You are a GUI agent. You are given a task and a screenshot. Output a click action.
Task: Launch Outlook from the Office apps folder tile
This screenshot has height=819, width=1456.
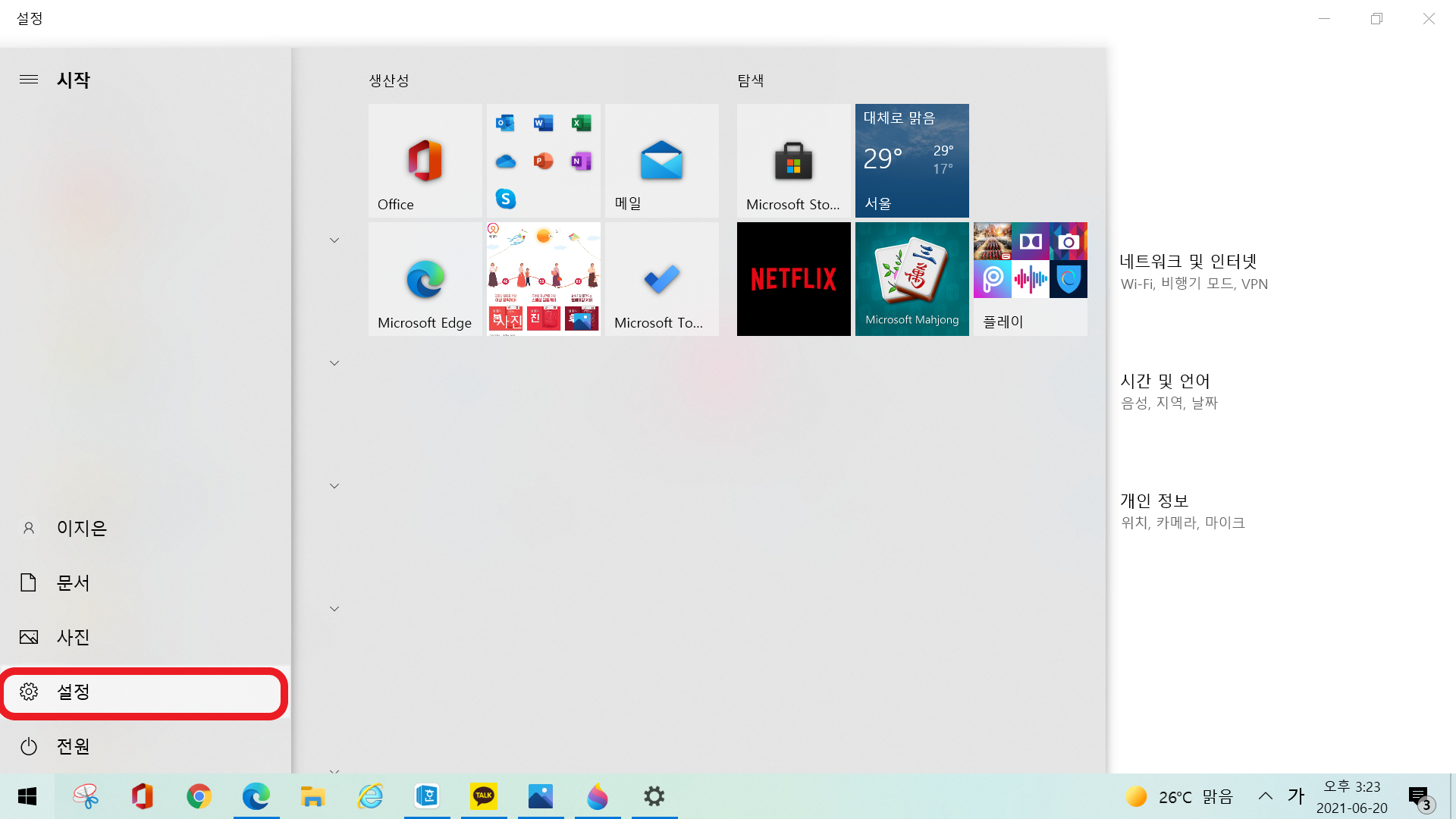pyautogui.click(x=506, y=123)
